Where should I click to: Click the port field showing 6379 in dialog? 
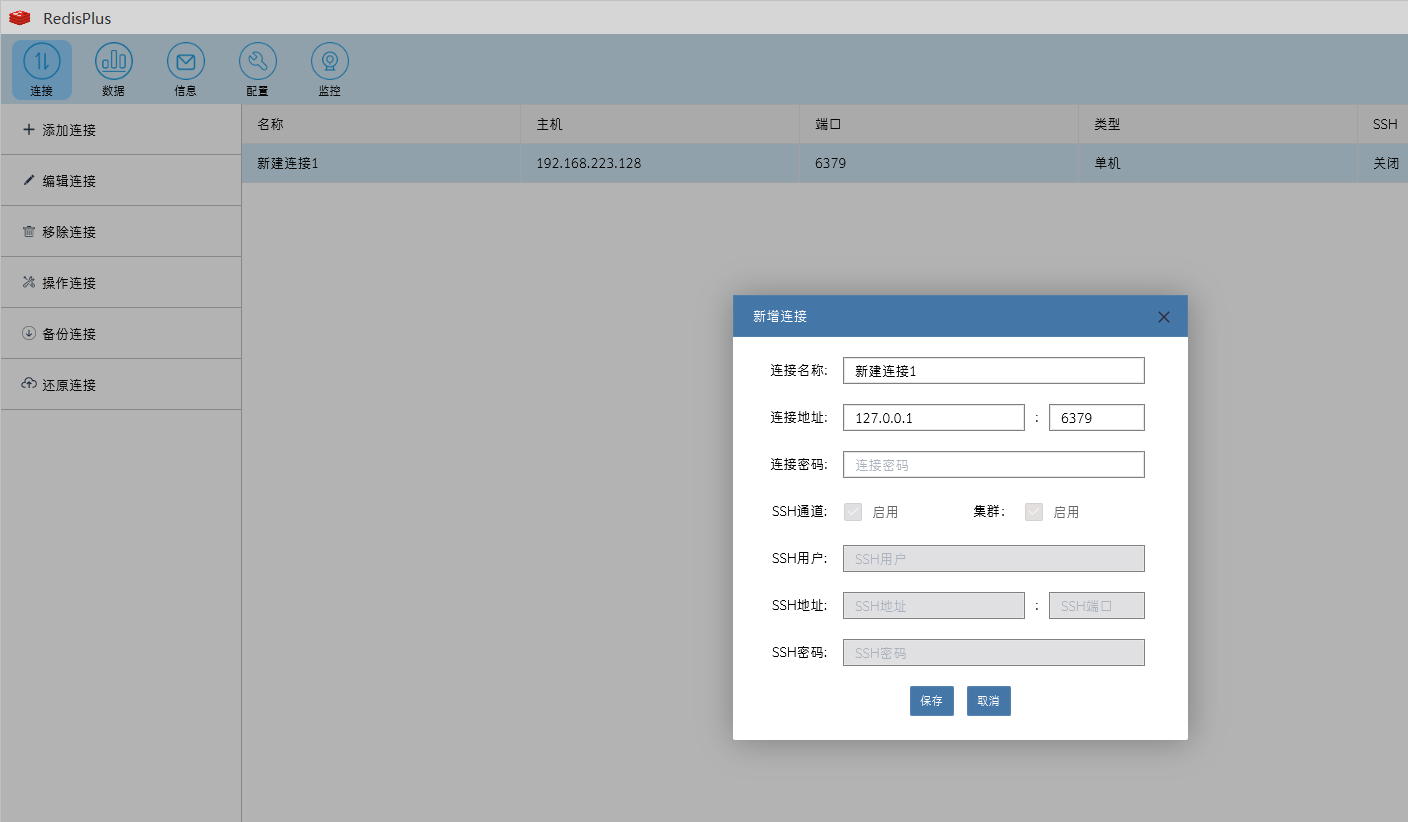[x=1097, y=418]
